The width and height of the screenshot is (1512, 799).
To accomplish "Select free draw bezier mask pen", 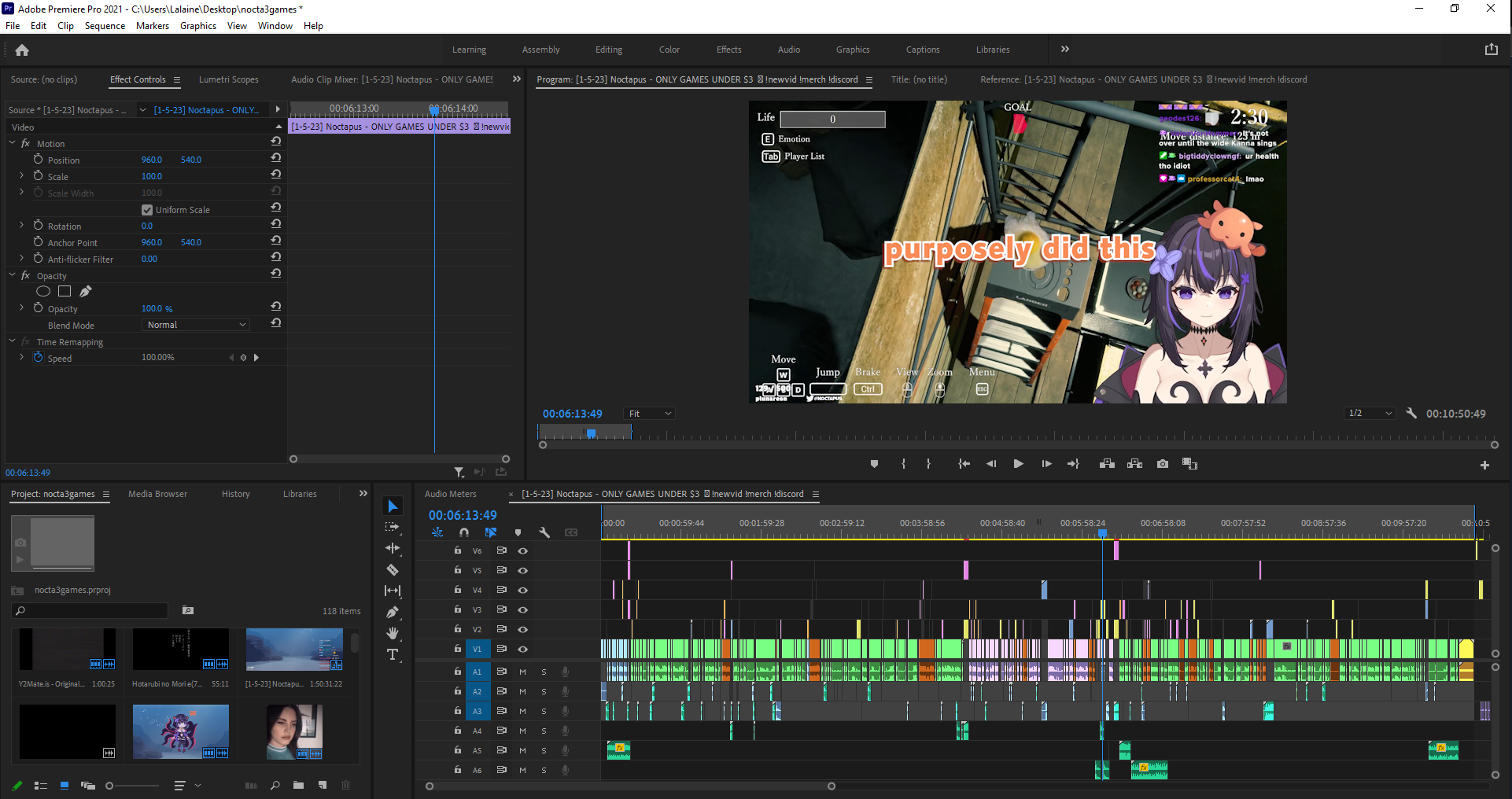I will point(86,291).
